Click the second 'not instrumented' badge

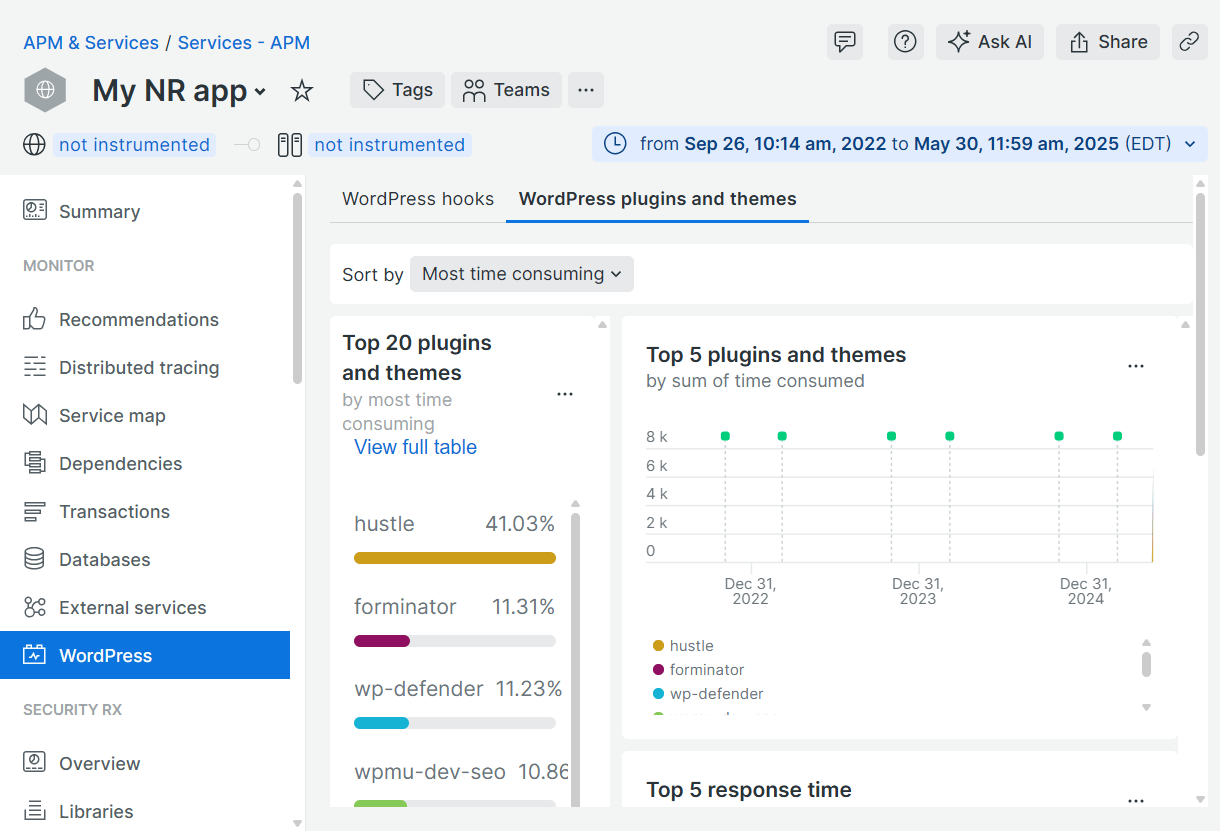(389, 145)
